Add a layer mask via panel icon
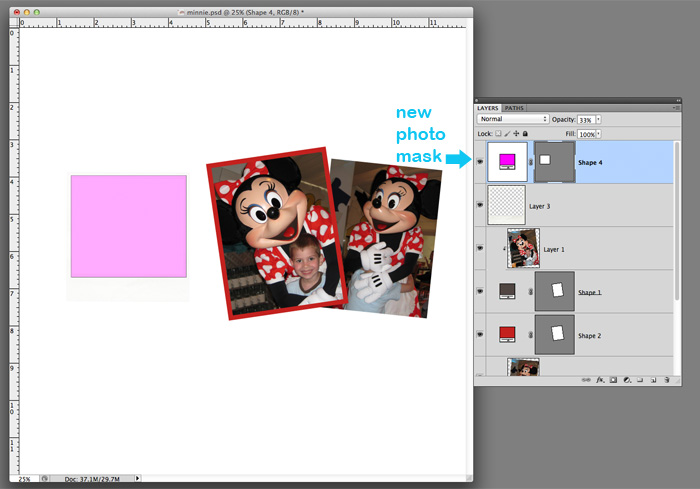Image resolution: width=700 pixels, height=489 pixels. (x=613, y=380)
